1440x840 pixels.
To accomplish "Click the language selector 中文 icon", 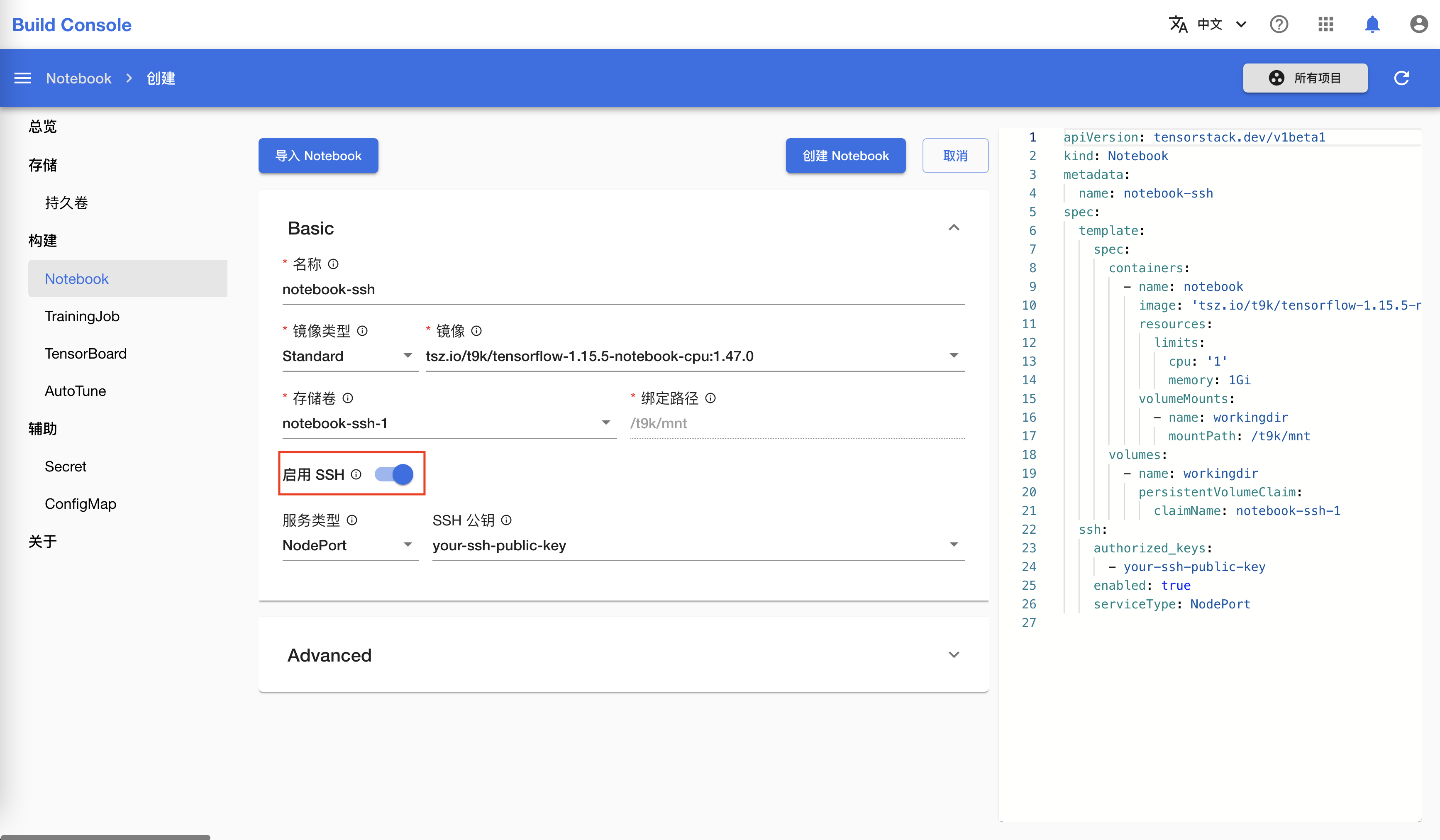I will pos(1207,24).
